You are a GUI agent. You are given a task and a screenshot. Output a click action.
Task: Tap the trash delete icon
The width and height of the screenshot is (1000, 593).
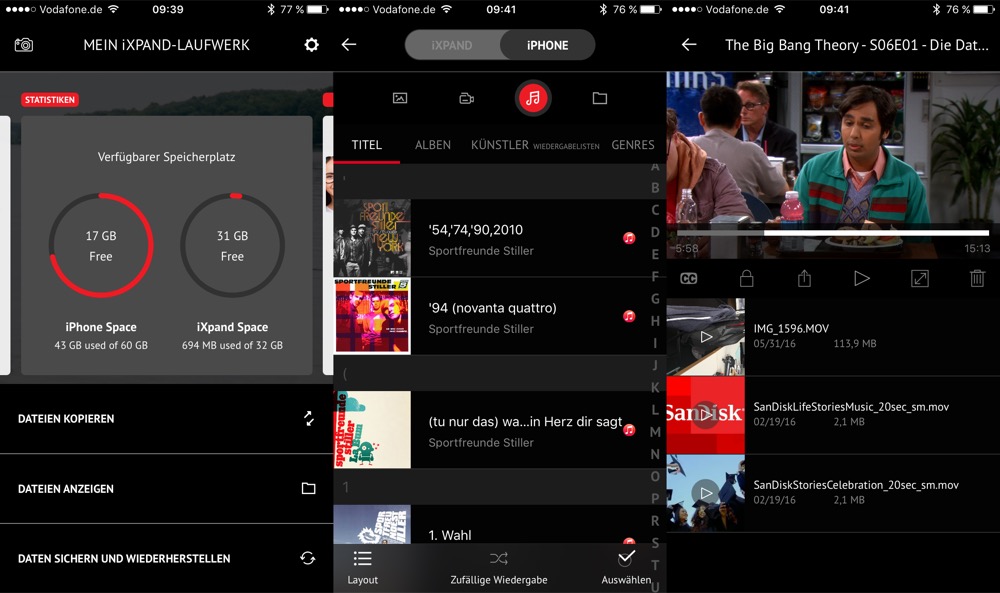click(977, 279)
